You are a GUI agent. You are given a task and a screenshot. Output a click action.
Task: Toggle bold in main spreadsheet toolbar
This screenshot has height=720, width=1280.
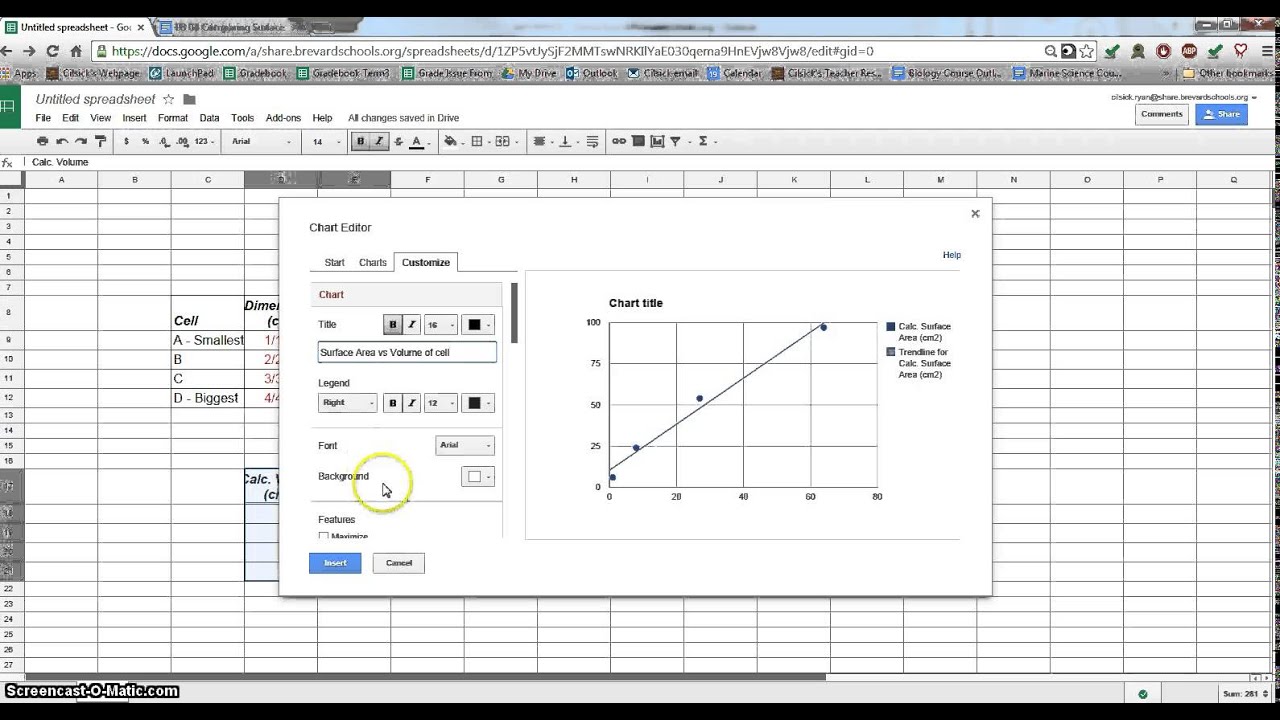(x=361, y=141)
